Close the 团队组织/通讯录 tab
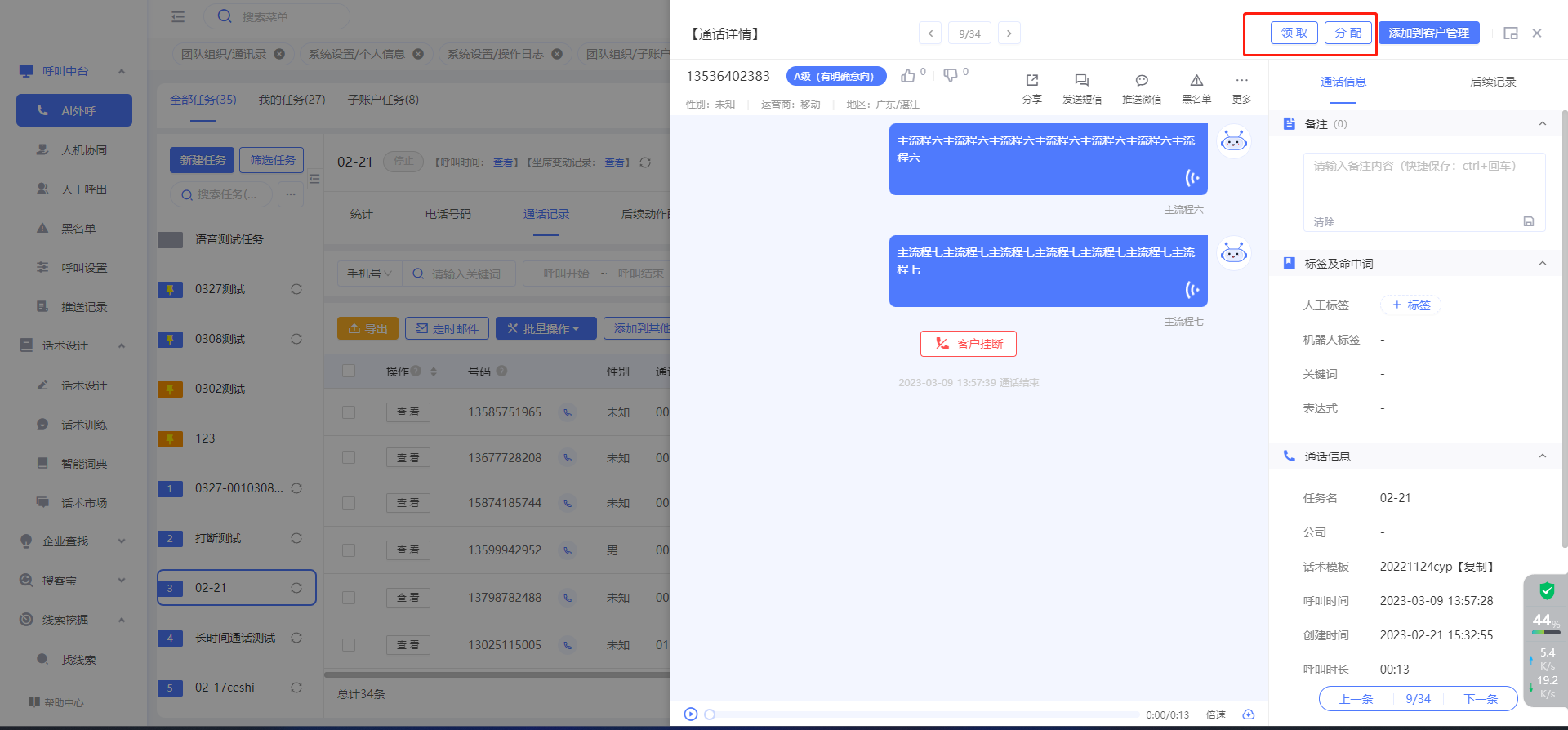The height and width of the screenshot is (730, 1568). click(279, 54)
